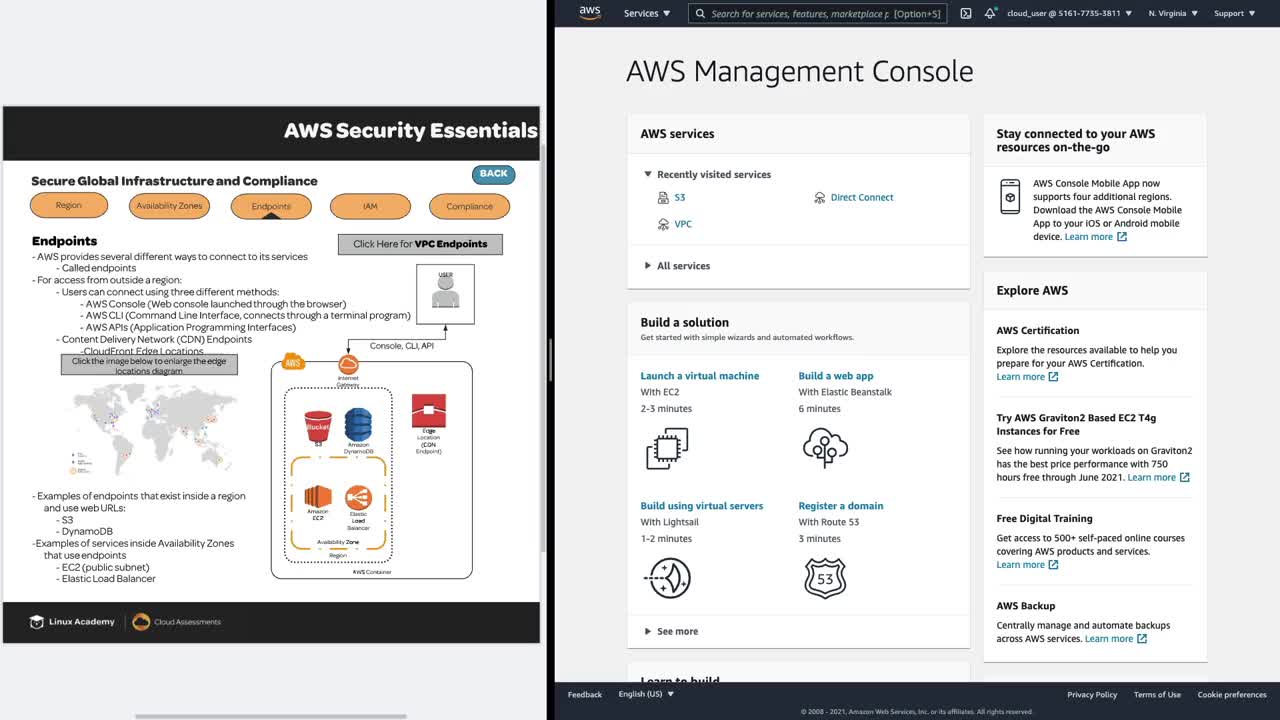Screen dimensions: 1280x720
Task: Select the Availability Zones tab on the slide
Action: coord(169,206)
